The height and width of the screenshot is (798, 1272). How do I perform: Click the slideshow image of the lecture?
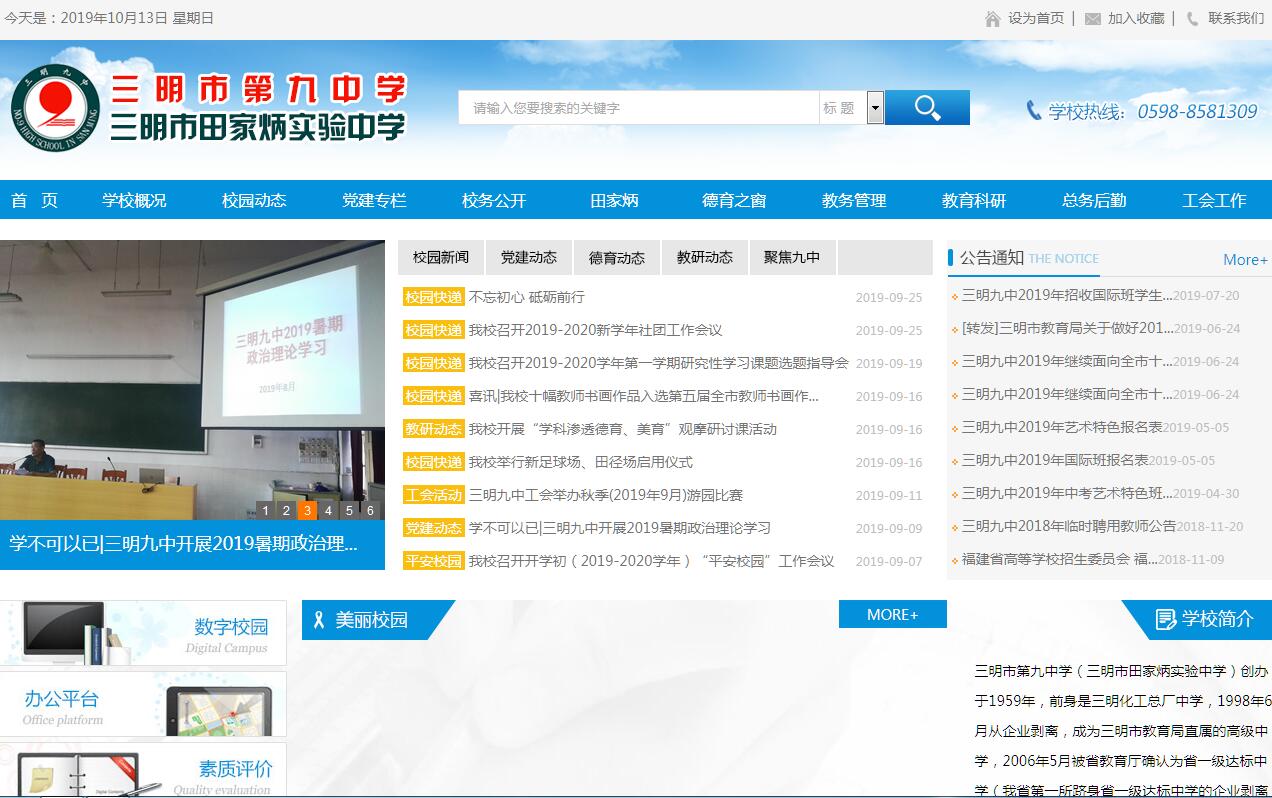coord(192,370)
